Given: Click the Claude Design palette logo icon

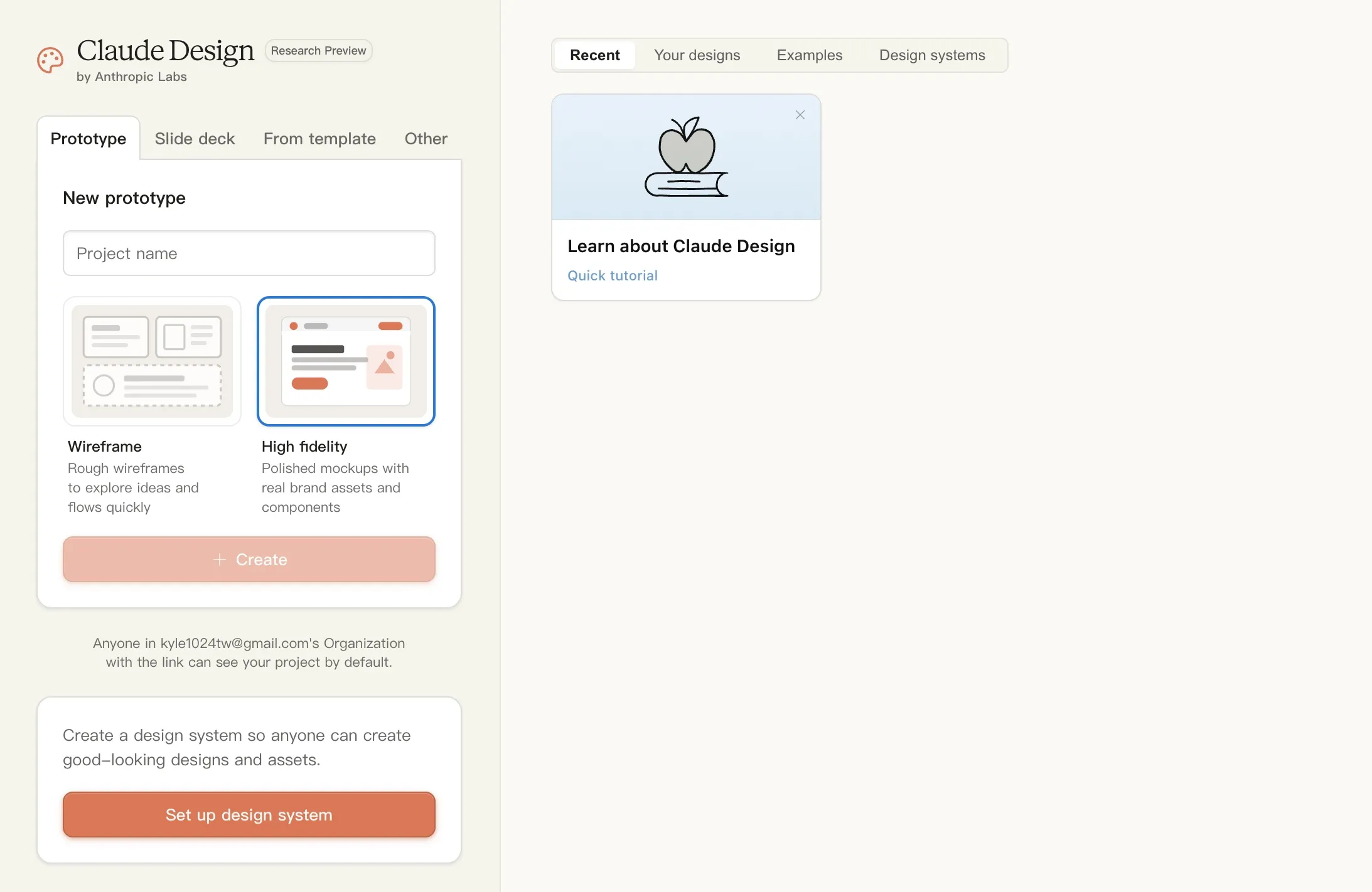Looking at the screenshot, I should click(50, 60).
